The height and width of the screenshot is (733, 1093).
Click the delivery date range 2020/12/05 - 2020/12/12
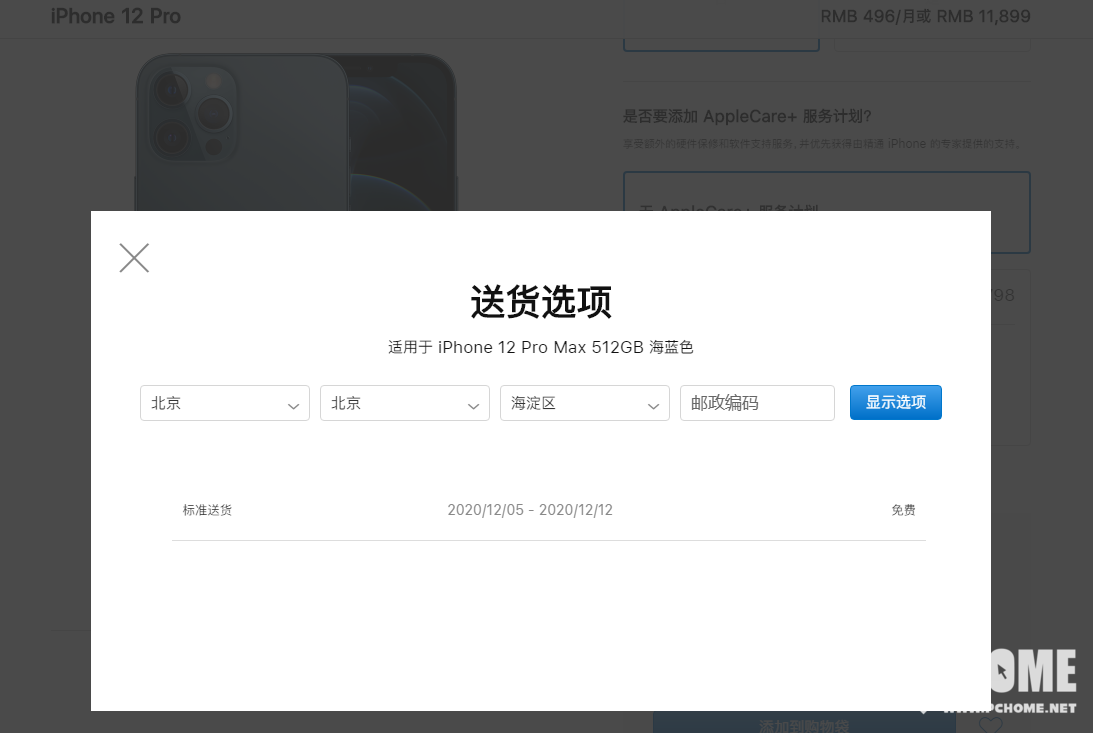coord(530,510)
